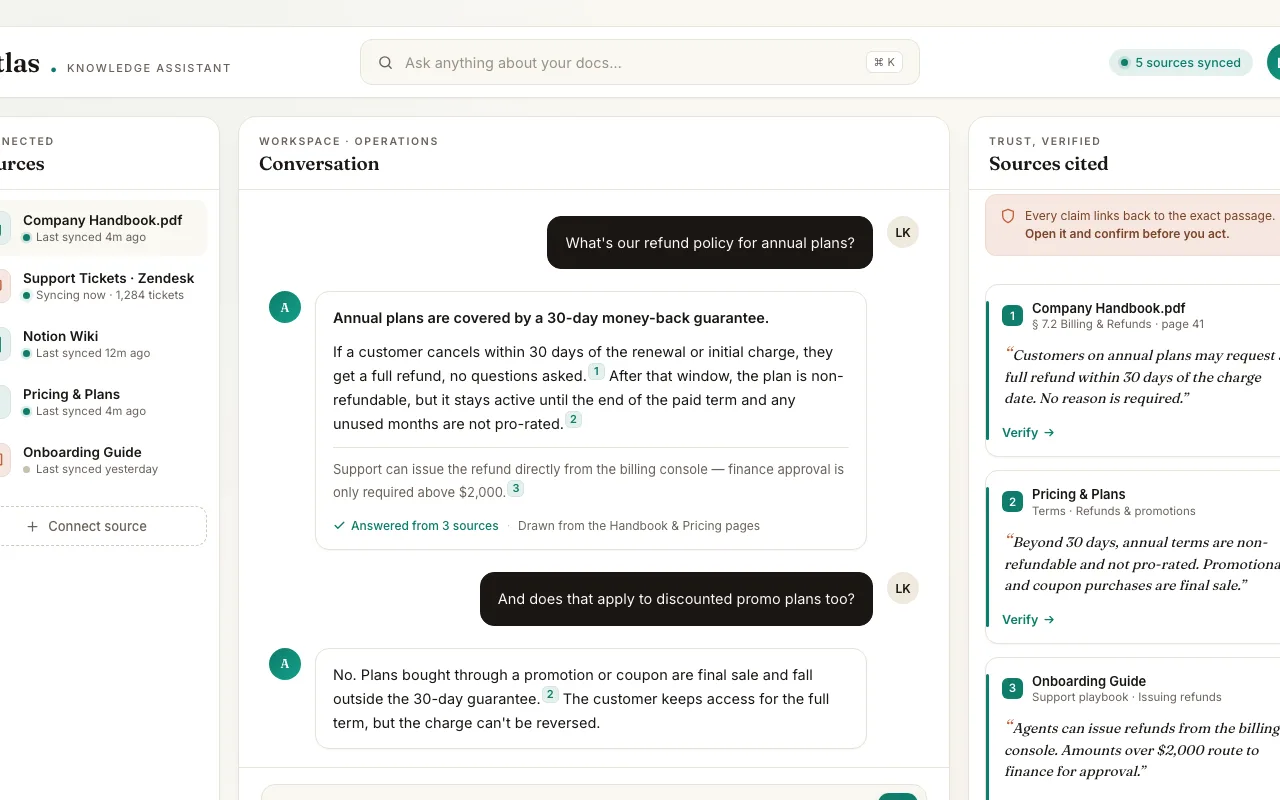Click Verify under Company Handbook.pdf citation
1280x800 pixels.
coord(1028,433)
